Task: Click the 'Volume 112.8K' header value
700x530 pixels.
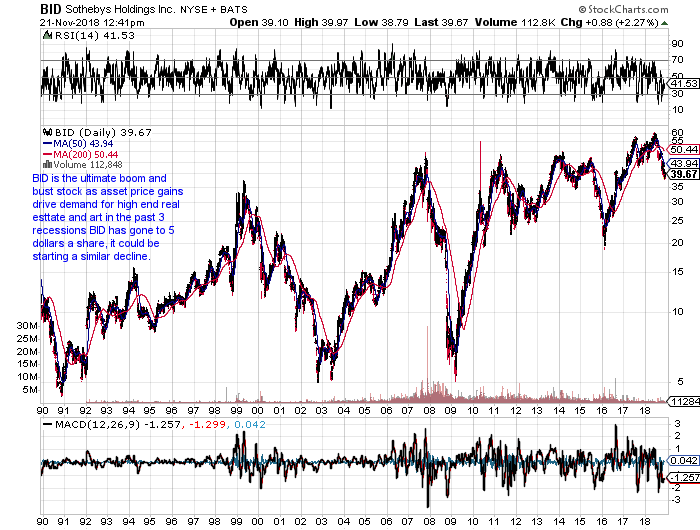Action: coord(515,22)
